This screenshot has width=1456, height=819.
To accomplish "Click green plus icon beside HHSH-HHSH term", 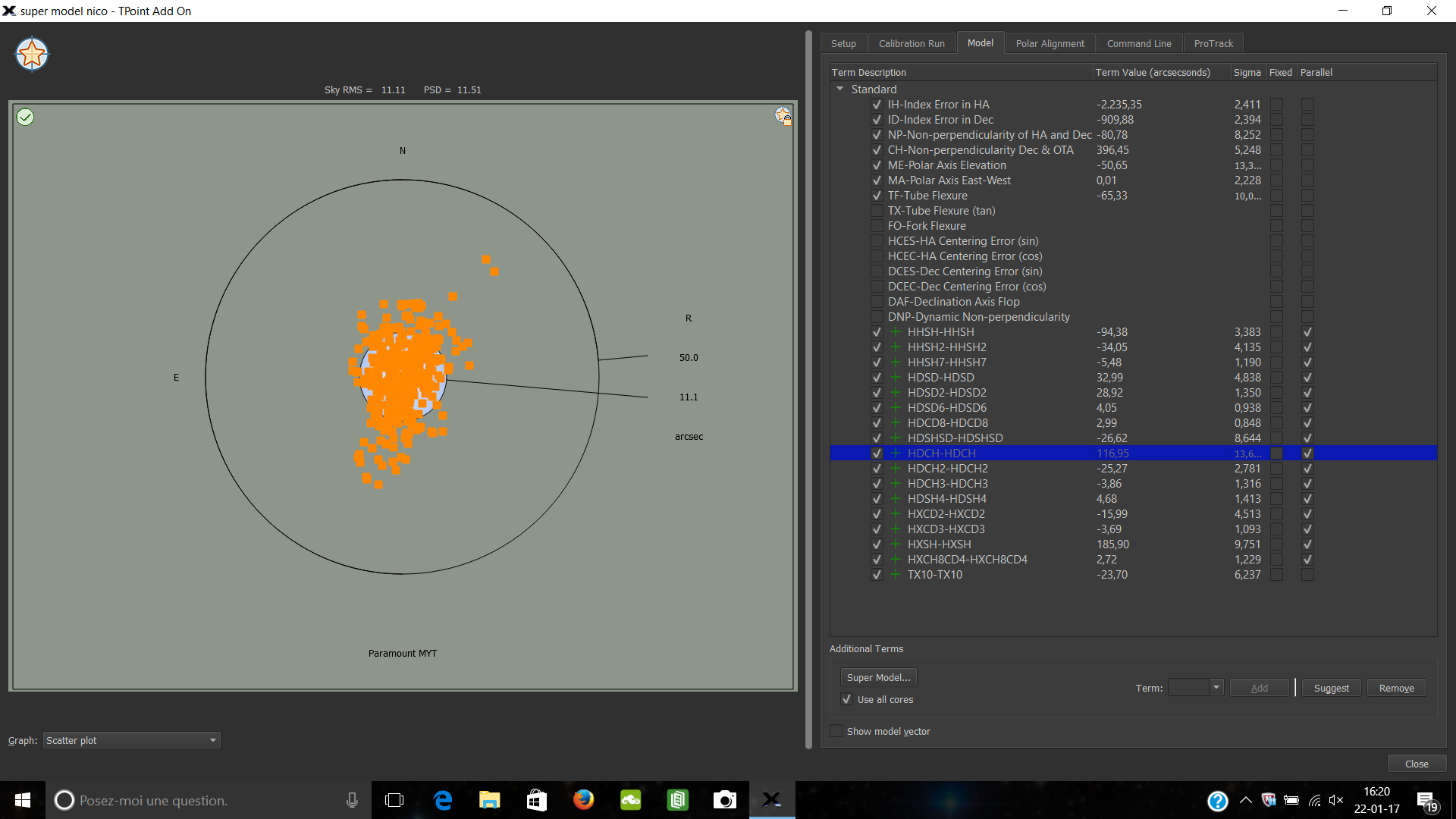I will (896, 332).
